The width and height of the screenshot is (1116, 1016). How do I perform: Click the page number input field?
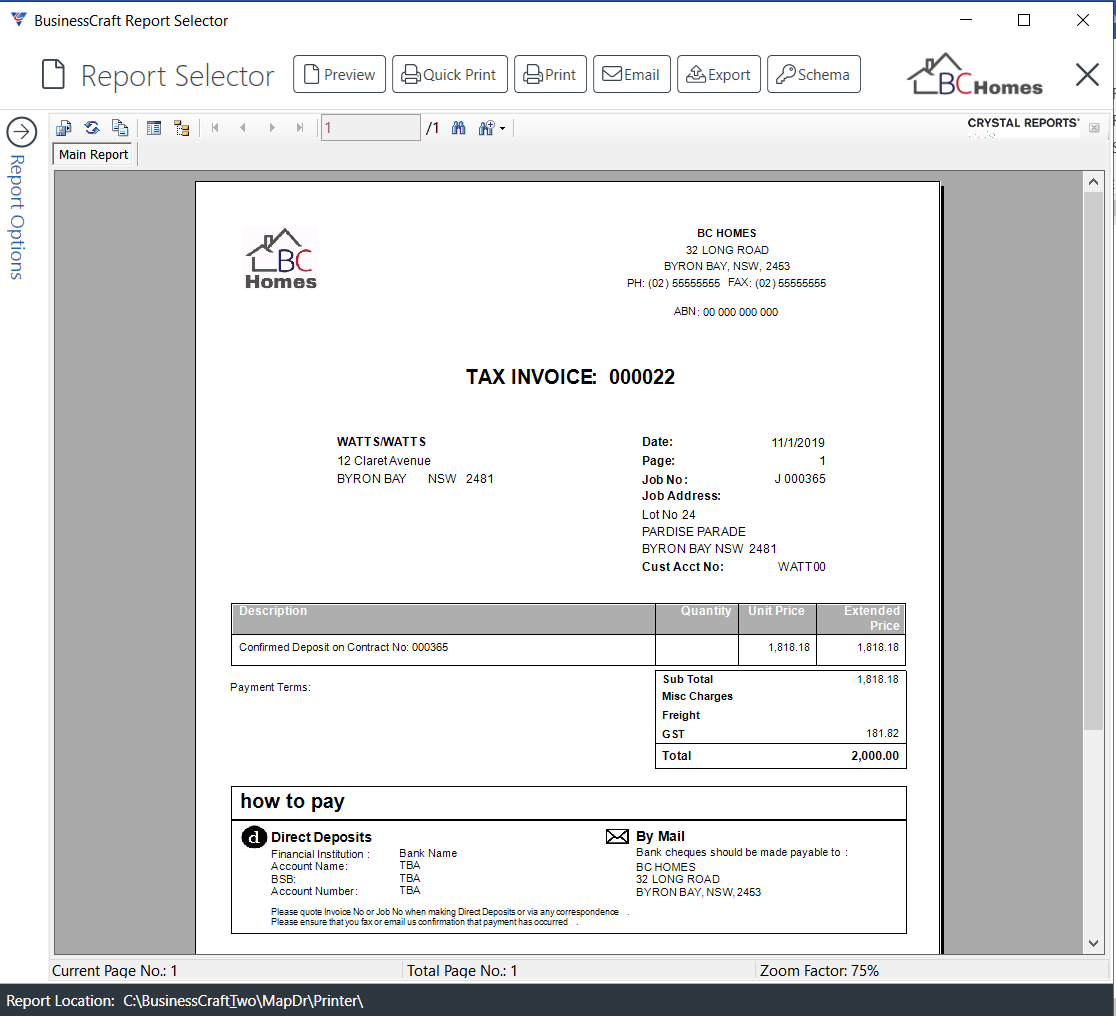[x=370, y=128]
